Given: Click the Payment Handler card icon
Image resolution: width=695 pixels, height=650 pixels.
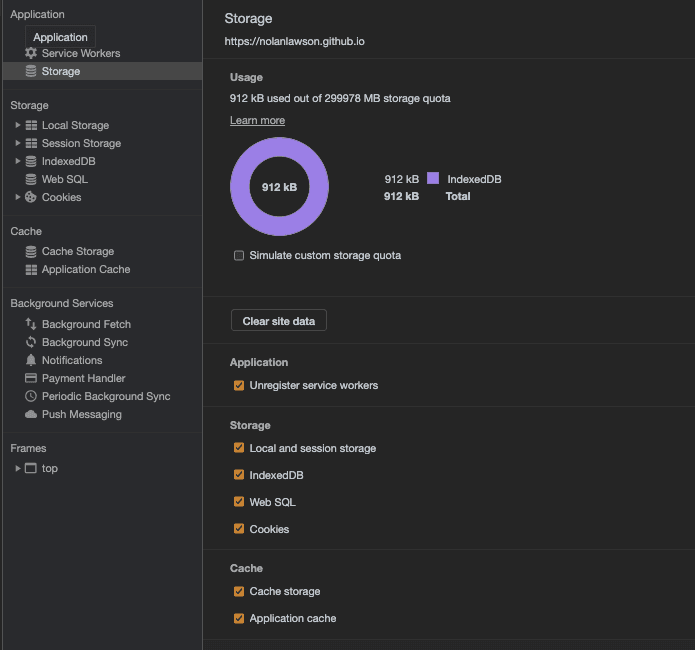Looking at the screenshot, I should click(31, 378).
